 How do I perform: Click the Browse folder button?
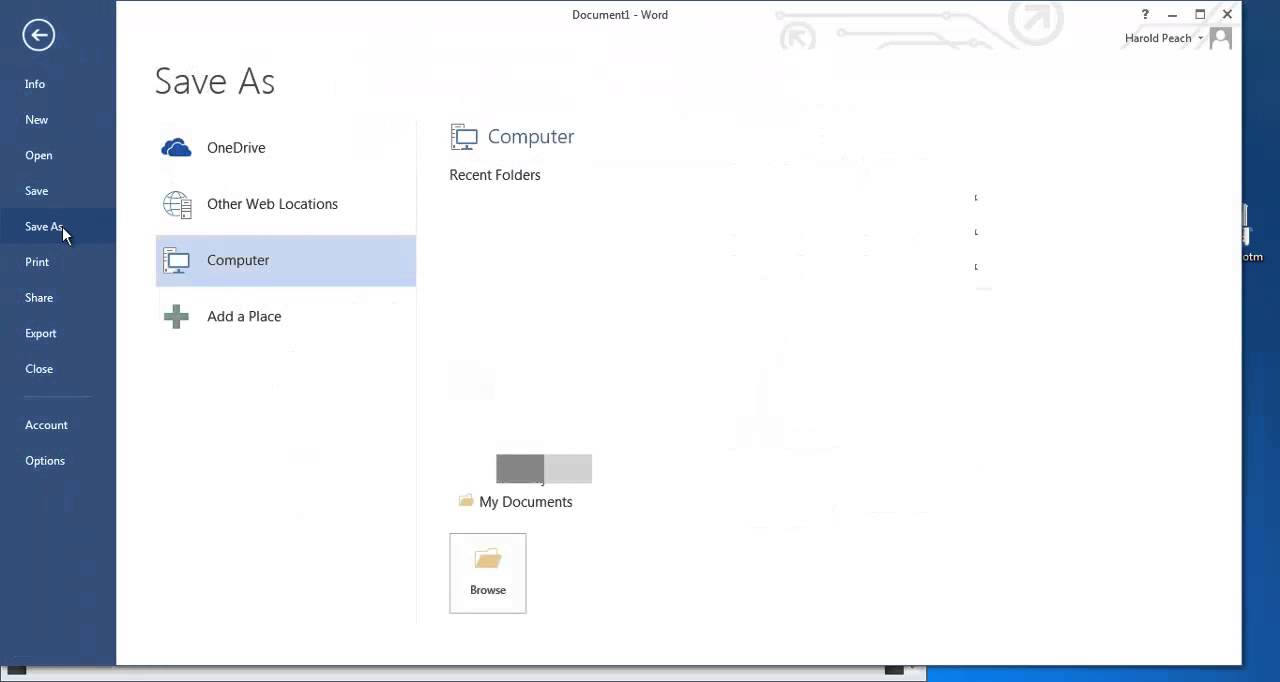(488, 573)
